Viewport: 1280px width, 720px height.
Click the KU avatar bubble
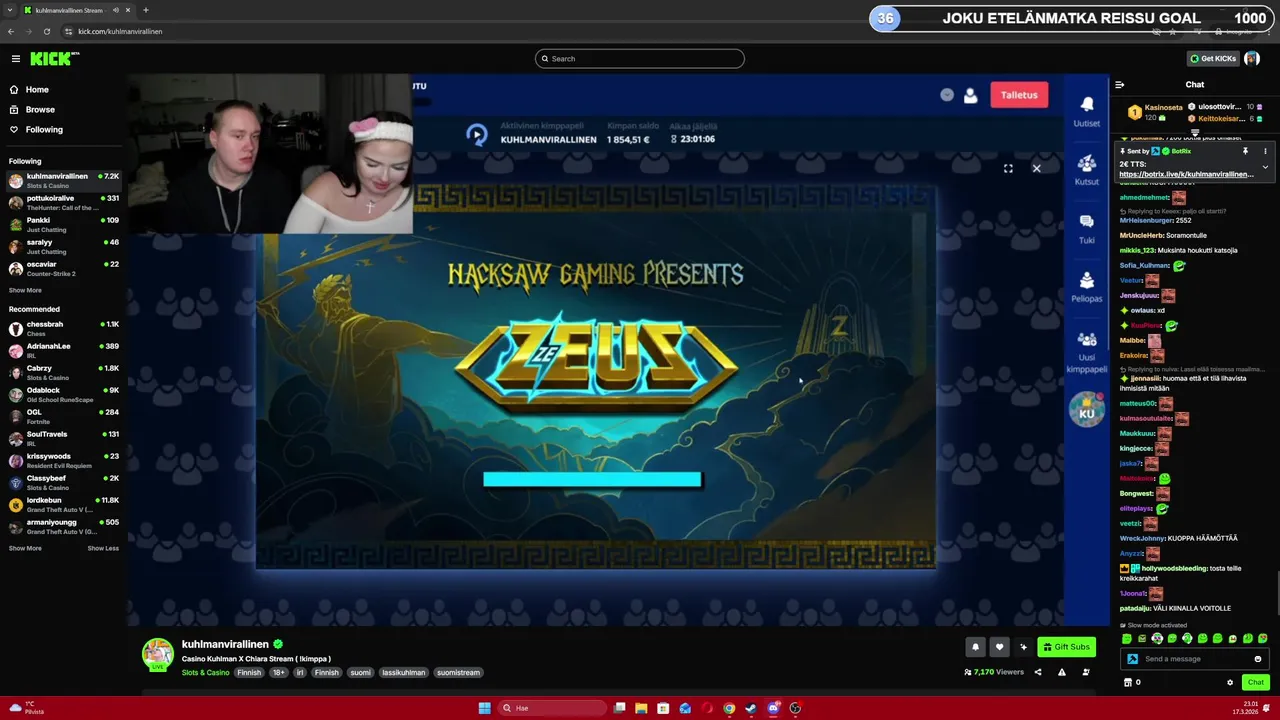pos(1087,410)
